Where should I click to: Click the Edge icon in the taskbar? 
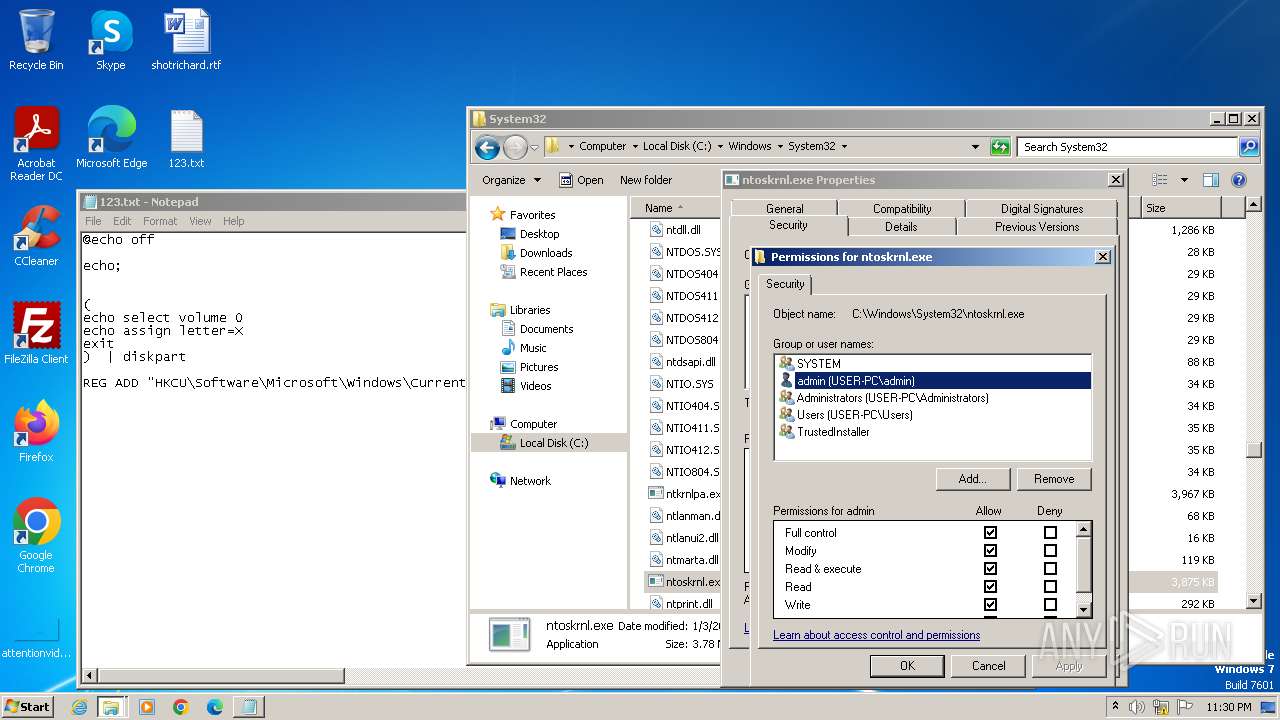[214, 707]
